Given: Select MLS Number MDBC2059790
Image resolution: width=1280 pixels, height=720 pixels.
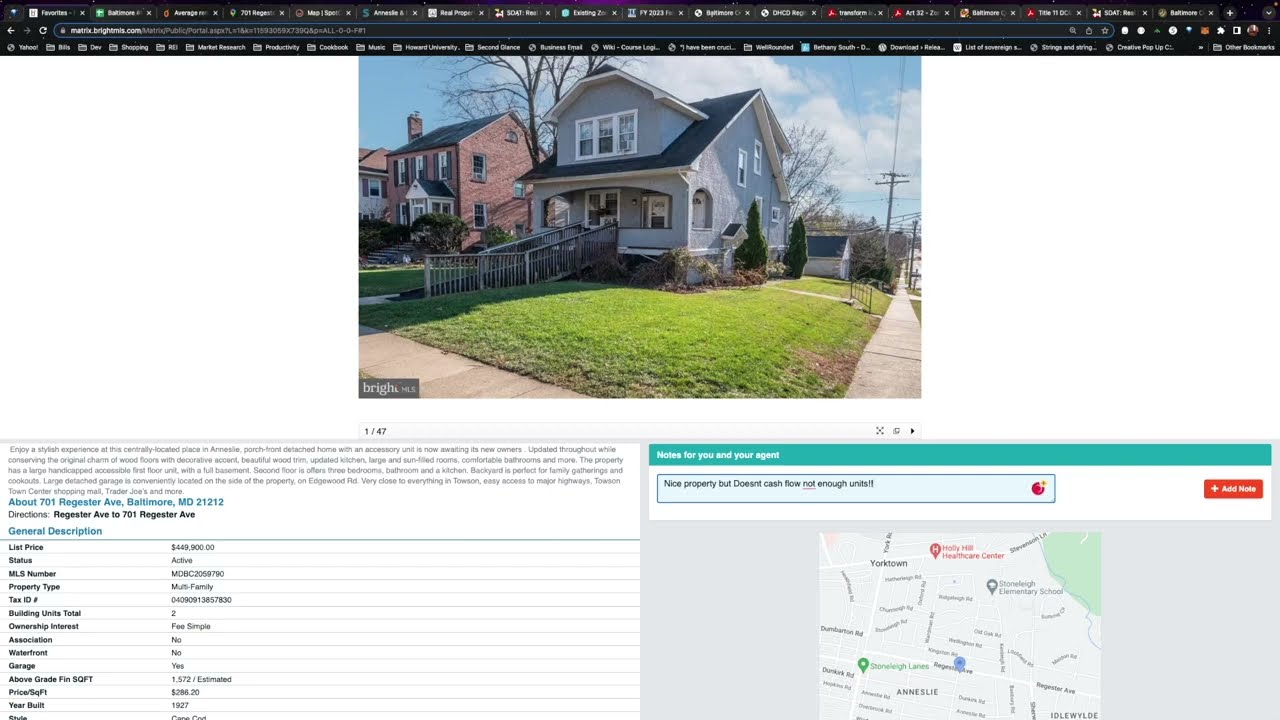Looking at the screenshot, I should coord(198,574).
